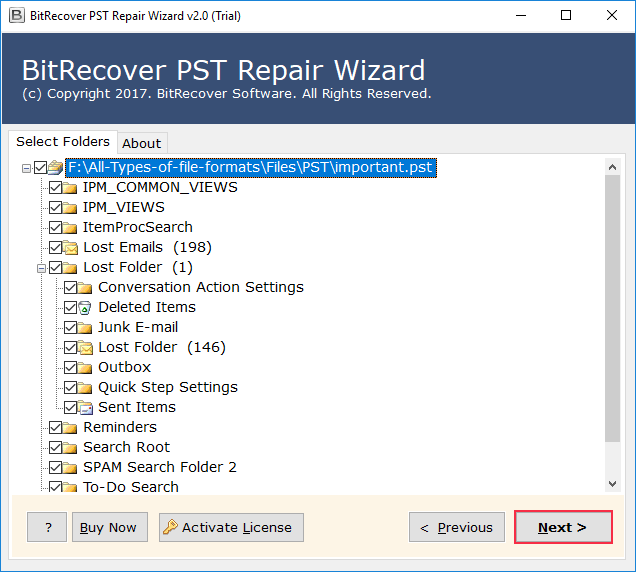
Task: Toggle the Quick Step Settings checkbox
Action: coord(71,387)
